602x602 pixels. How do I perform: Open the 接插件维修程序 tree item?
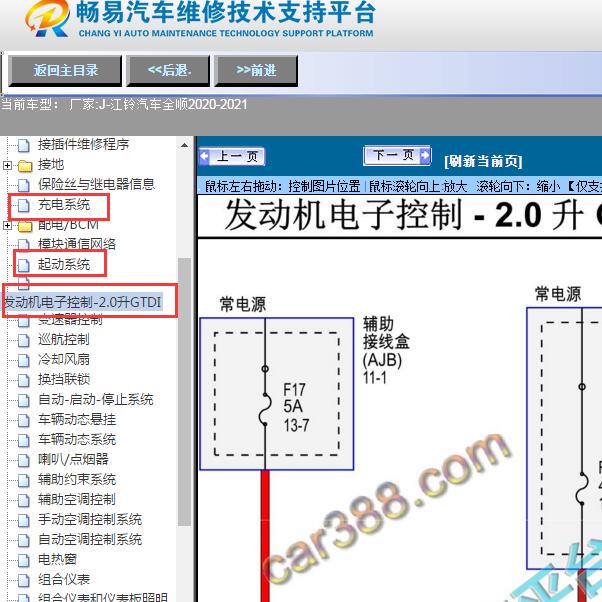(x=83, y=144)
